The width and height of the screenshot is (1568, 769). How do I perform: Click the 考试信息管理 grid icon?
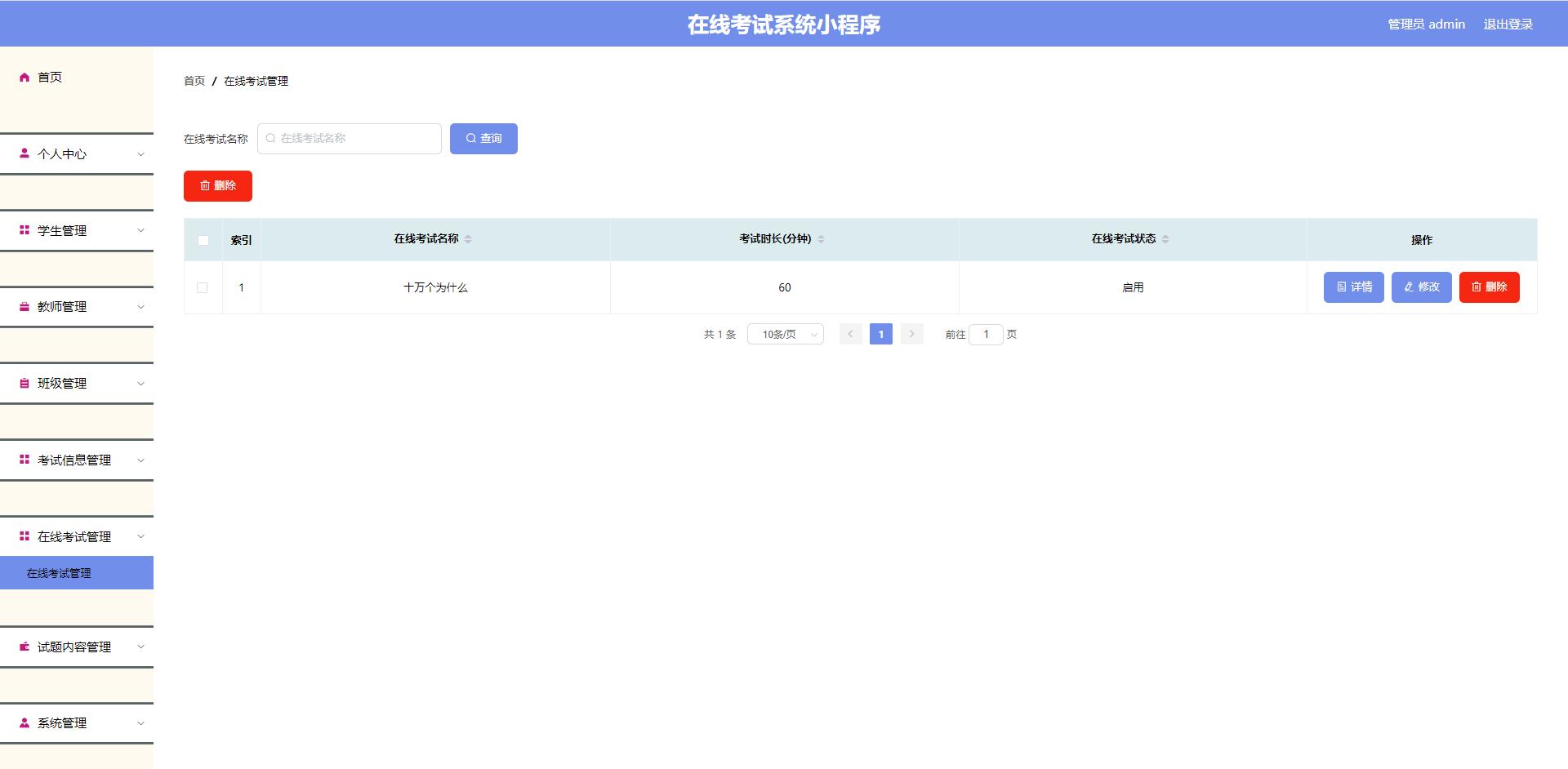click(x=24, y=460)
